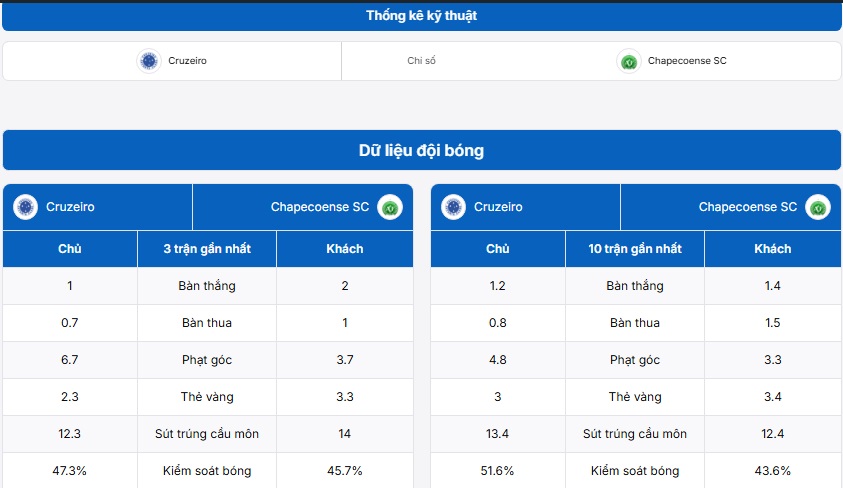Image resolution: width=843 pixels, height=488 pixels.
Task: Click Sút trúng cầu môn in 3-match table
Action: [207, 434]
